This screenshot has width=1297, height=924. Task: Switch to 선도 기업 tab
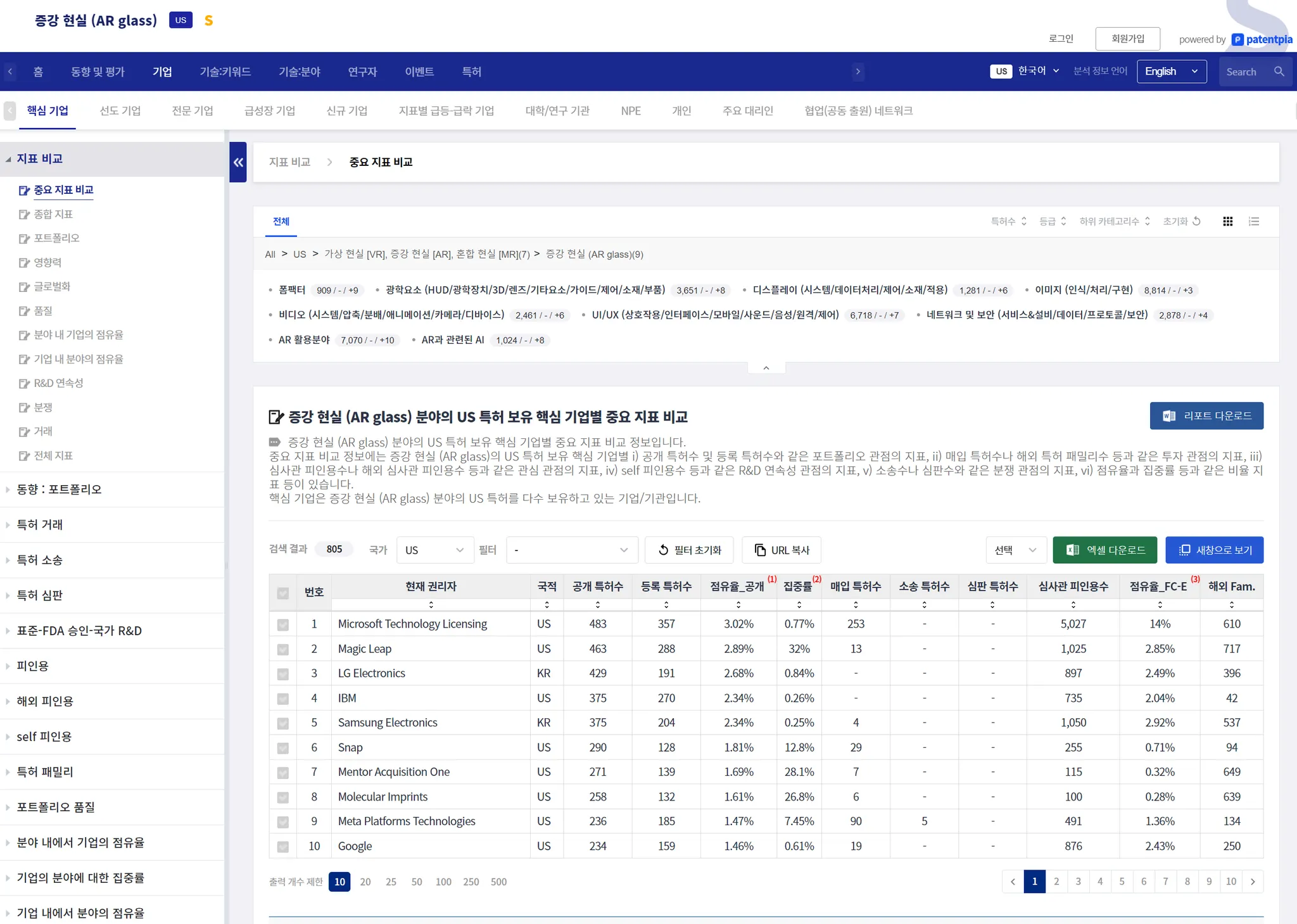click(120, 111)
